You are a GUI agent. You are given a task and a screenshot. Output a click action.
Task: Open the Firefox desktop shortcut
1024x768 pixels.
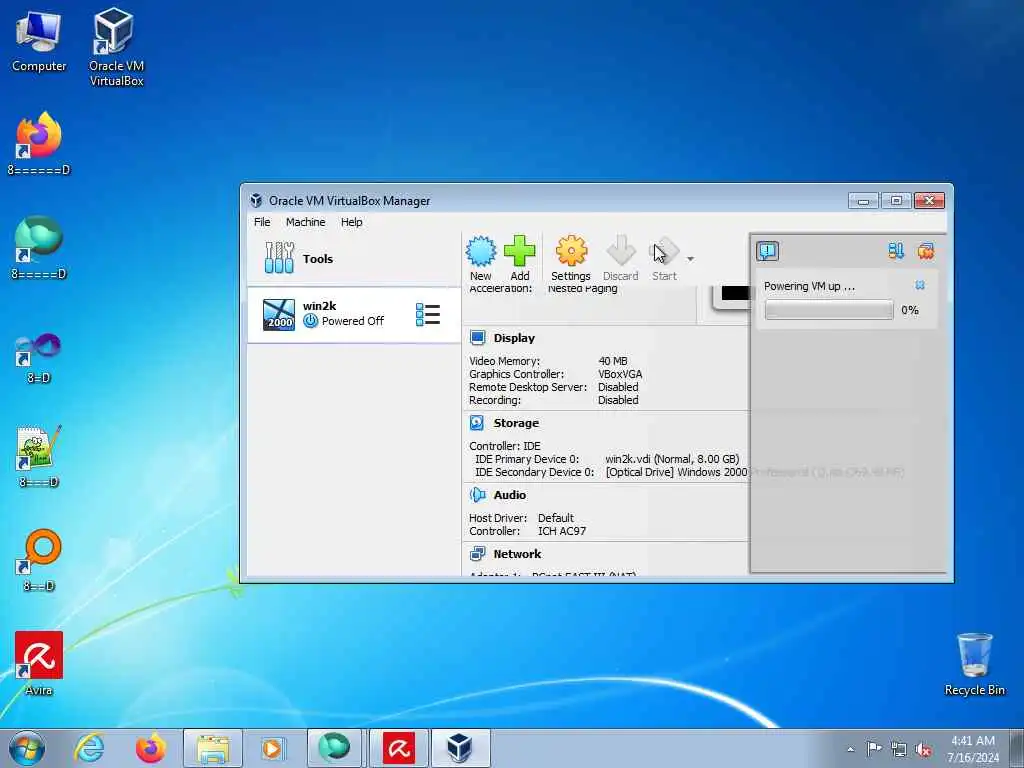pos(39,144)
